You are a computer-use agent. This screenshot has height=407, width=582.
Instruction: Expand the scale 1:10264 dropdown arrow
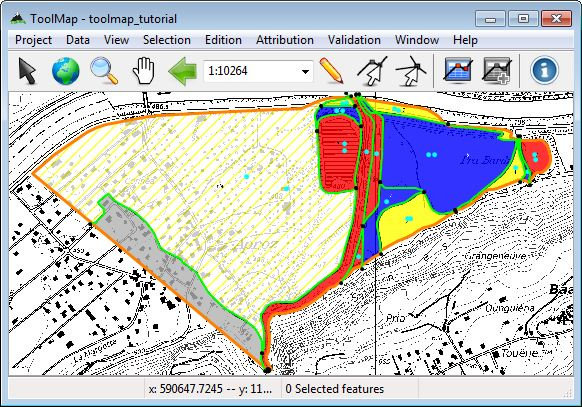pos(305,71)
